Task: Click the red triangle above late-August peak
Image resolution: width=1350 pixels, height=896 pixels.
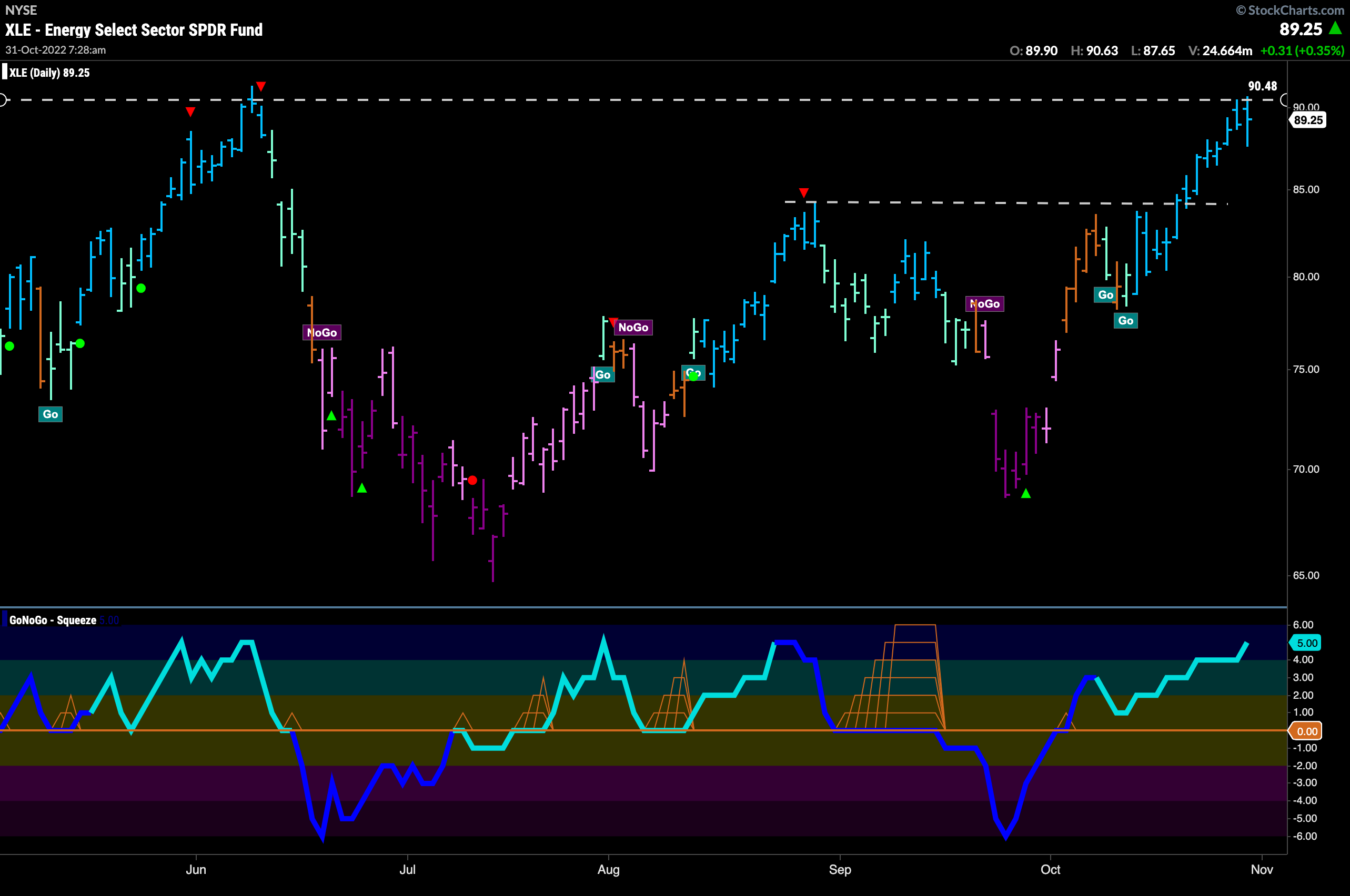Action: coord(804,192)
